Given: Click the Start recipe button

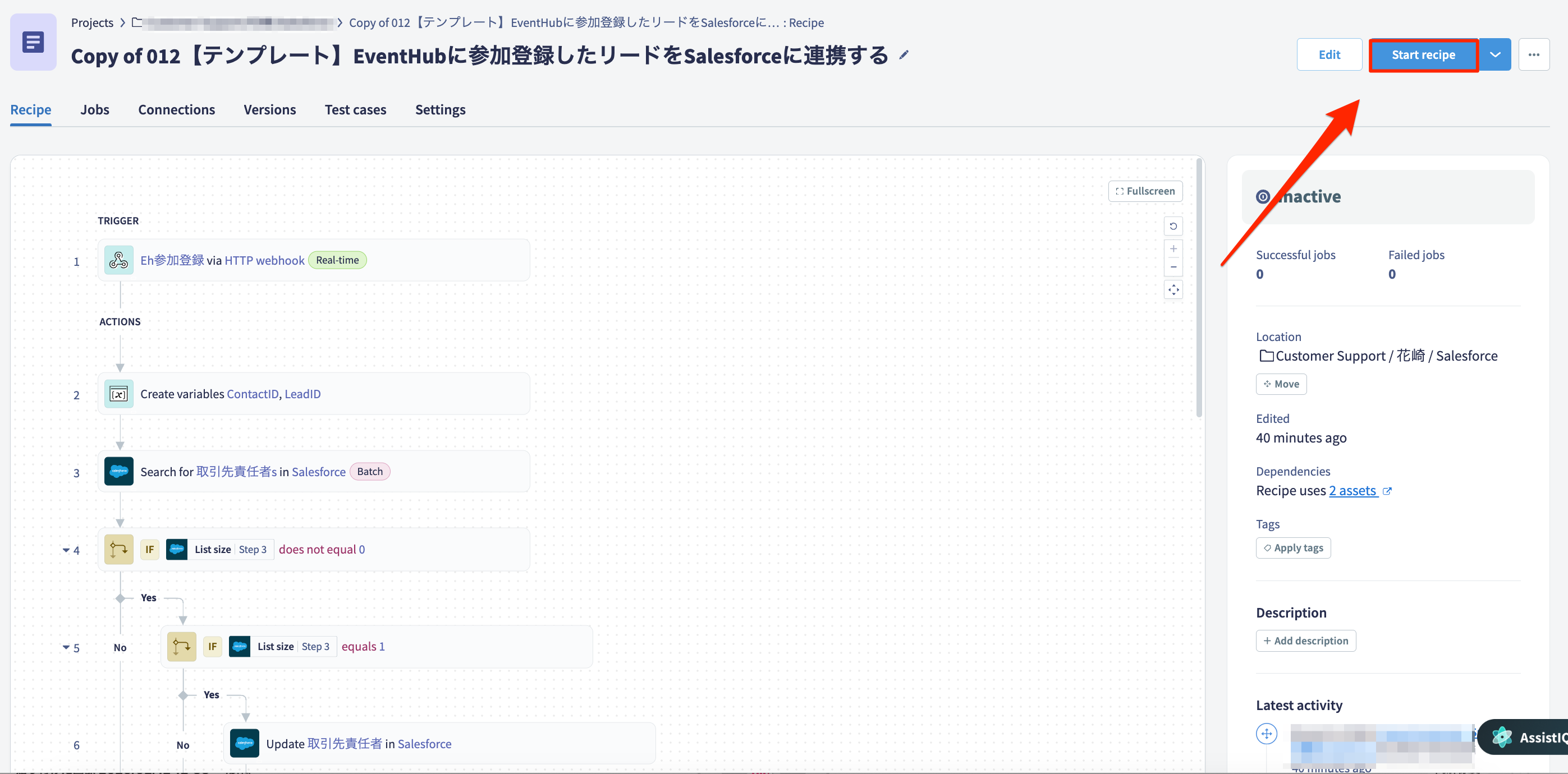Looking at the screenshot, I should pos(1423,55).
